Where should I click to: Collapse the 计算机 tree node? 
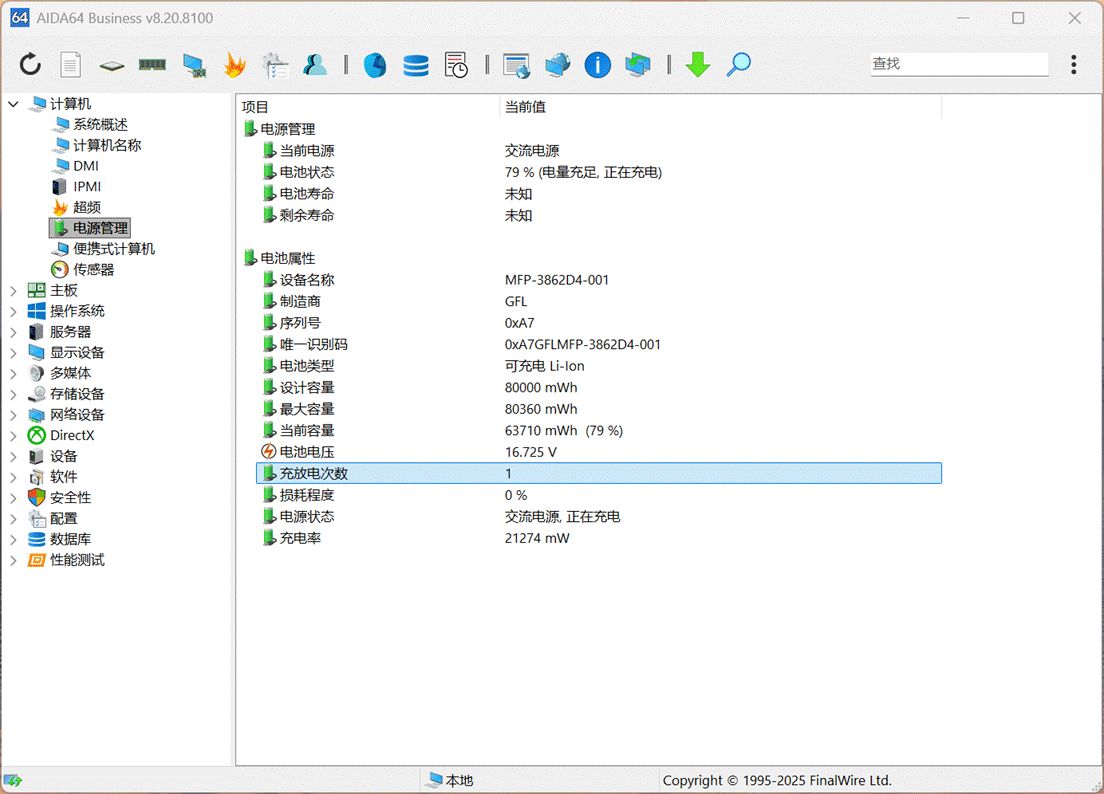(x=13, y=104)
